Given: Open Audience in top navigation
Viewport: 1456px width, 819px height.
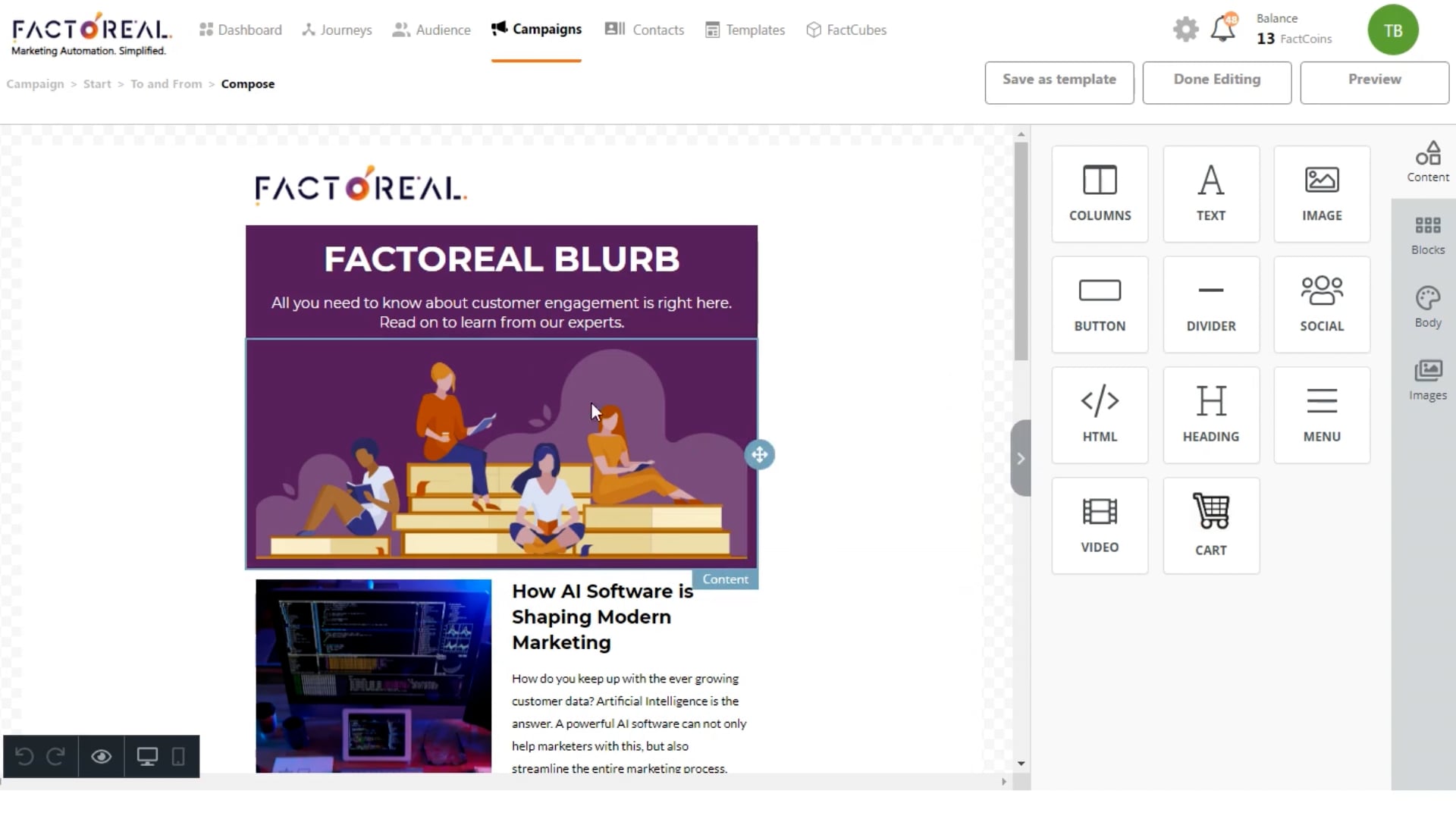Looking at the screenshot, I should 431,30.
